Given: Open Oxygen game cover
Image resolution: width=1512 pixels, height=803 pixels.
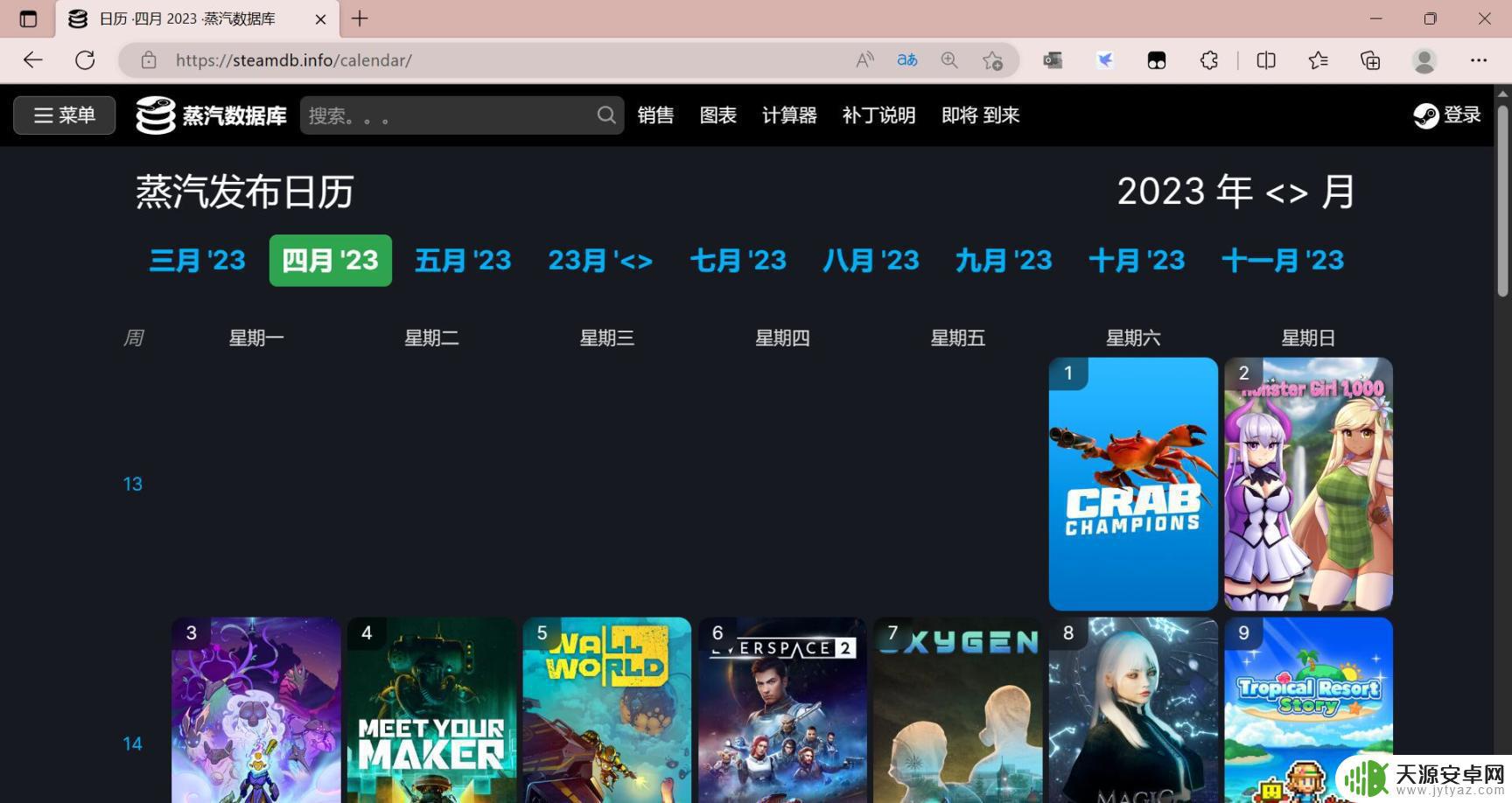Looking at the screenshot, I should click(x=958, y=710).
